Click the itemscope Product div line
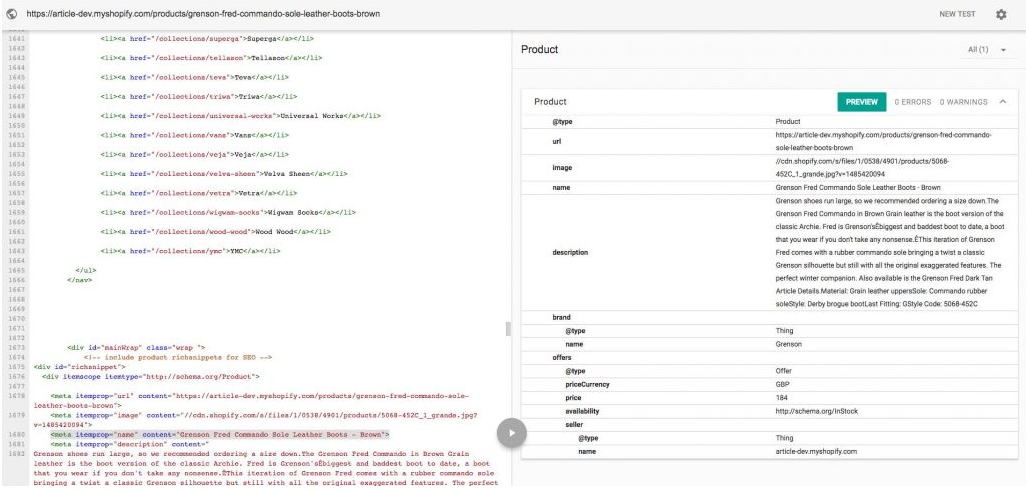 click(x=150, y=377)
